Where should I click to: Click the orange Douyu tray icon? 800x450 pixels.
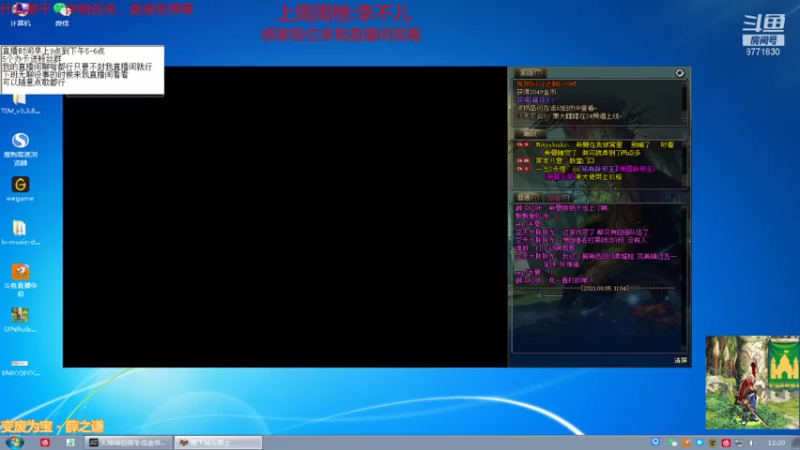click(687, 443)
